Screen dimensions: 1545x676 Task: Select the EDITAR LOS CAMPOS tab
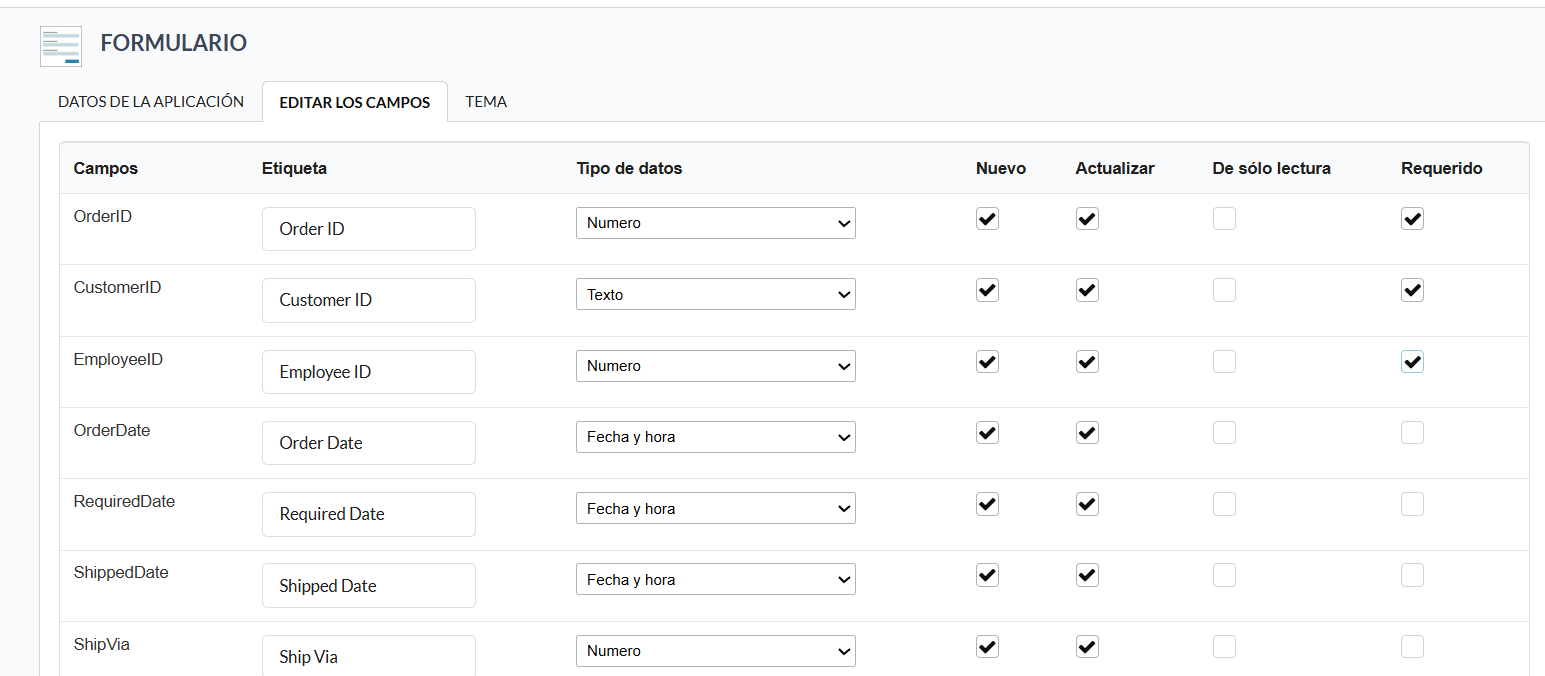354,101
